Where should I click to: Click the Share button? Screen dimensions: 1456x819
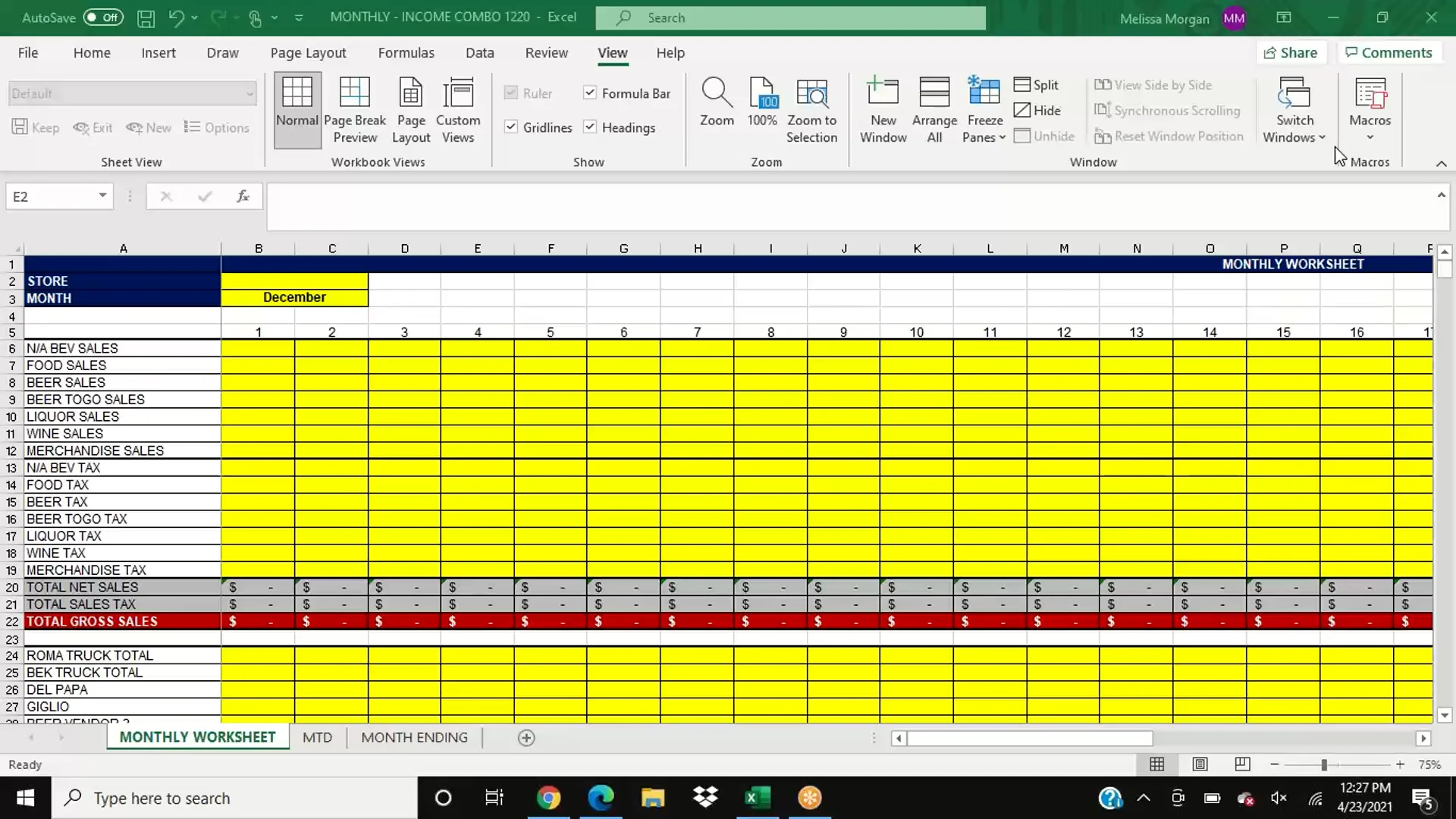(x=1291, y=52)
